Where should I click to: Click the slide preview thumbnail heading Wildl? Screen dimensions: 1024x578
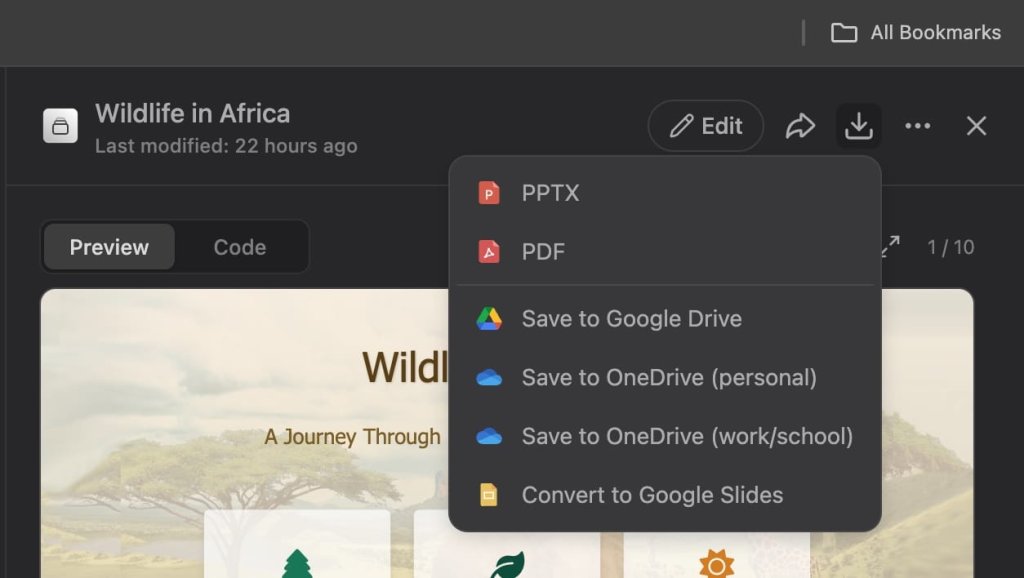[405, 367]
